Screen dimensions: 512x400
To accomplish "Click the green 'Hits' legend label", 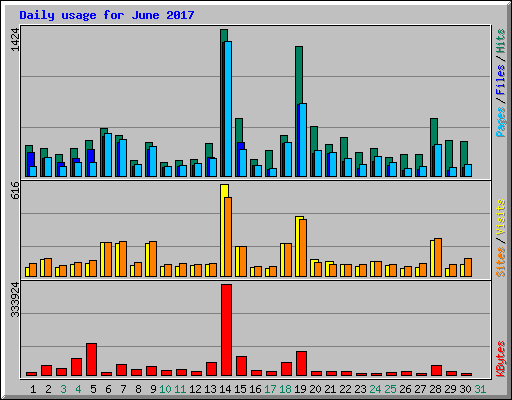I will [500, 41].
